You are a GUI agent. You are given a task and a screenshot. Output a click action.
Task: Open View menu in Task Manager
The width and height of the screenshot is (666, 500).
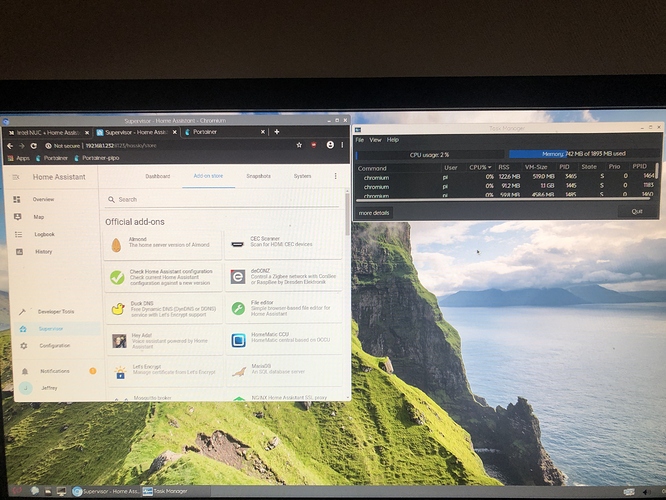click(375, 140)
